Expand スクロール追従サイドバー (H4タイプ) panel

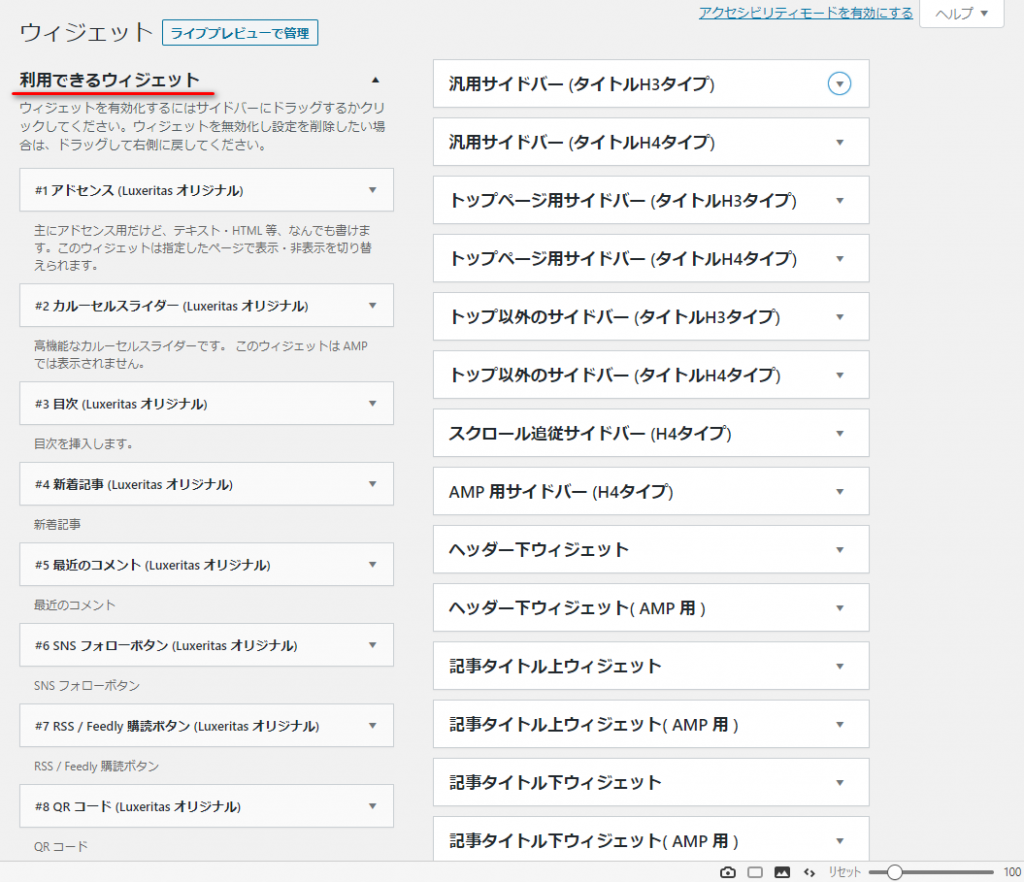[840, 434]
